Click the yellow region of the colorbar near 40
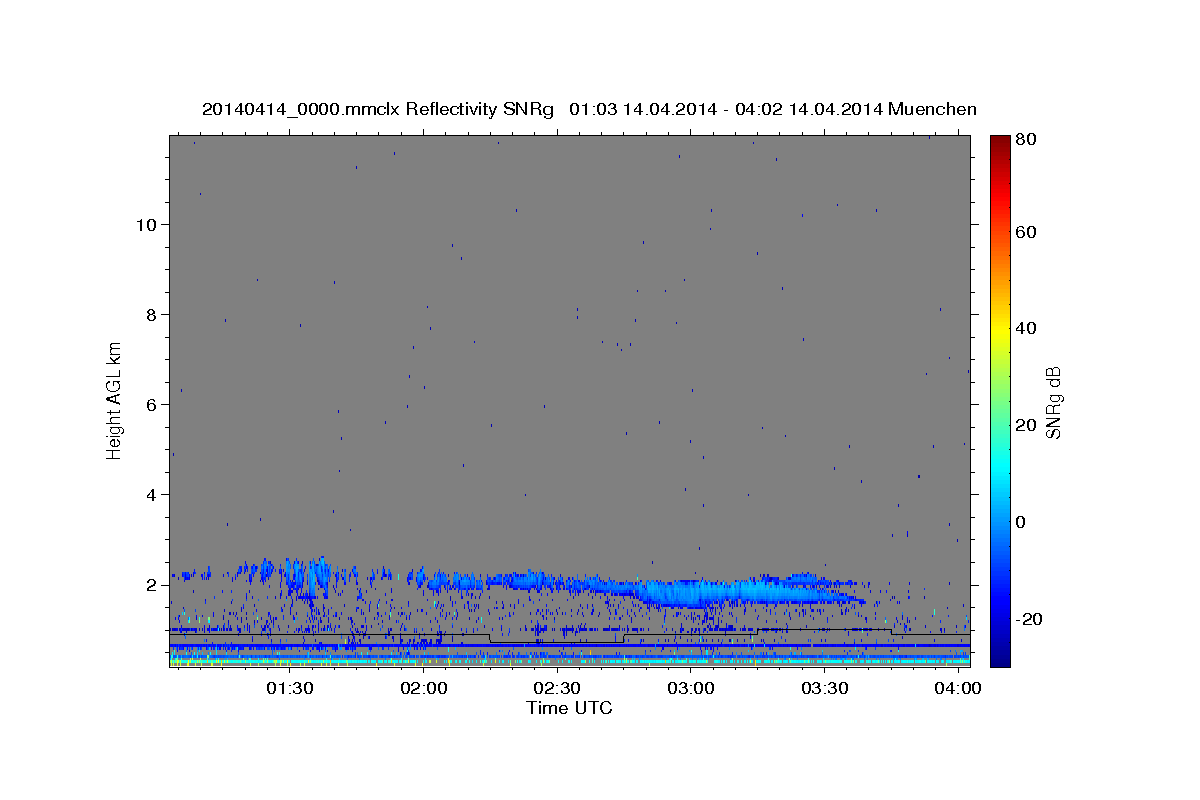The height and width of the screenshot is (800, 1200). pyautogui.click(x=1000, y=328)
